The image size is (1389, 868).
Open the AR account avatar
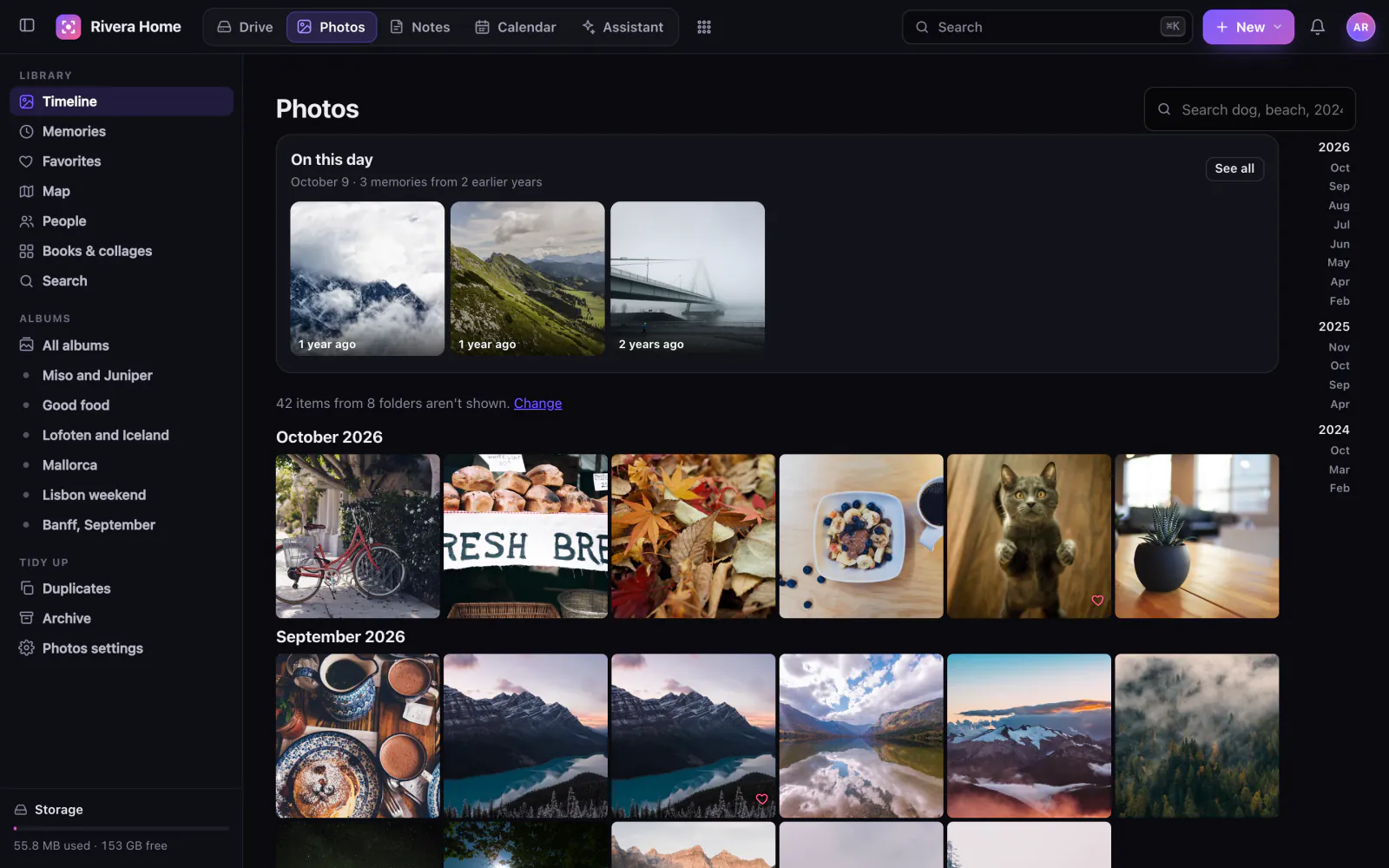[1360, 27]
